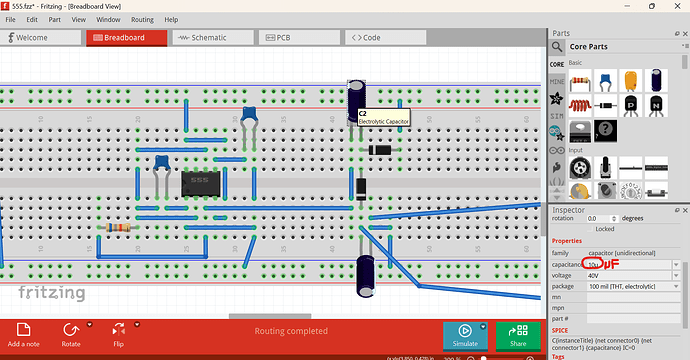690x360 pixels.
Task: Select the resistor part in Core Parts
Action: click(580, 81)
